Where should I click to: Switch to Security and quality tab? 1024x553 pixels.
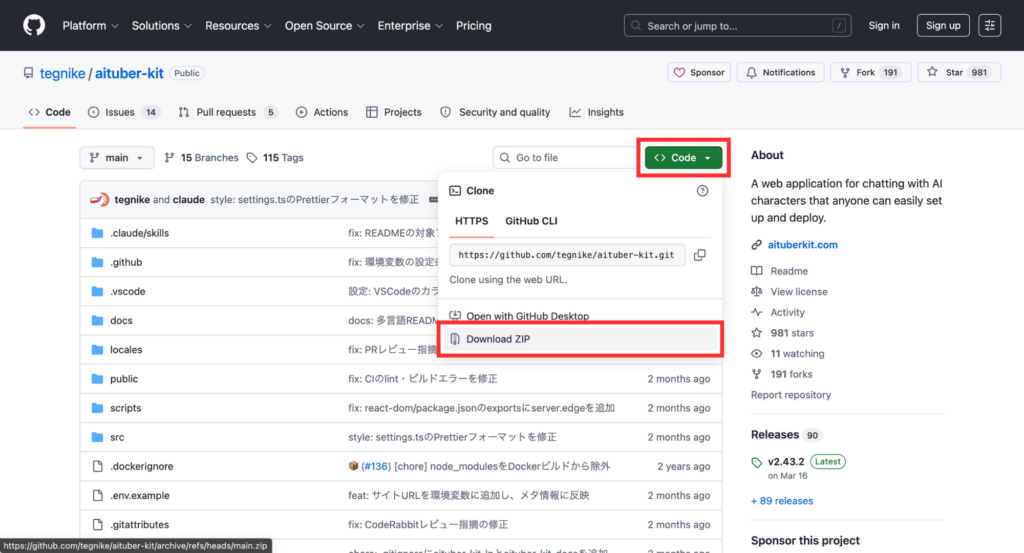click(x=496, y=112)
